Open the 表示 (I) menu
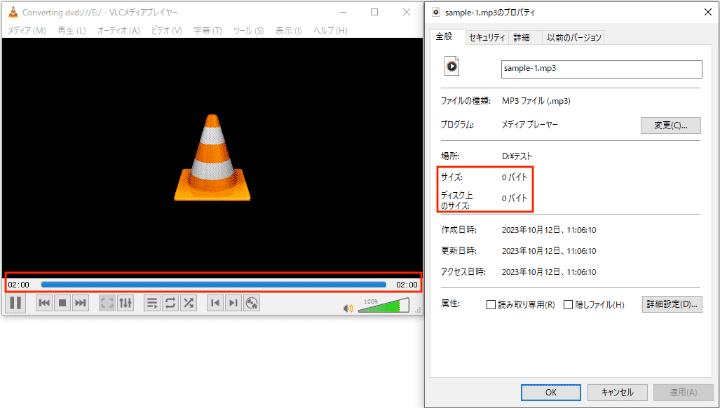 [288, 31]
